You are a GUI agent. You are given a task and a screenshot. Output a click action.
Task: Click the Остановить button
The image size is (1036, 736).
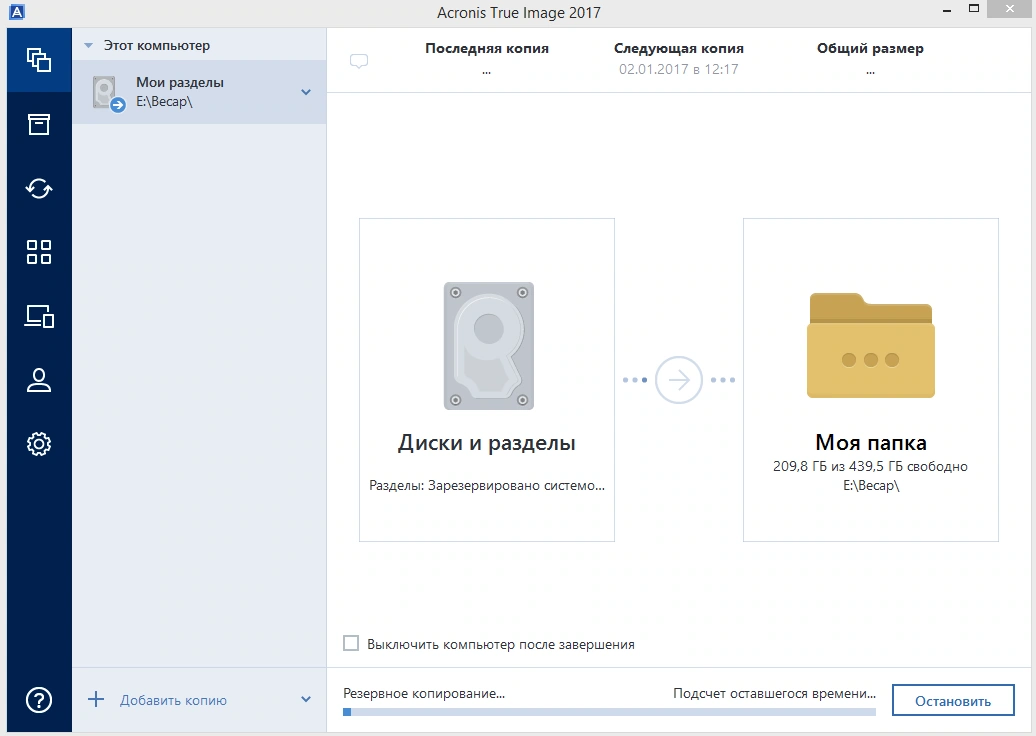point(953,700)
